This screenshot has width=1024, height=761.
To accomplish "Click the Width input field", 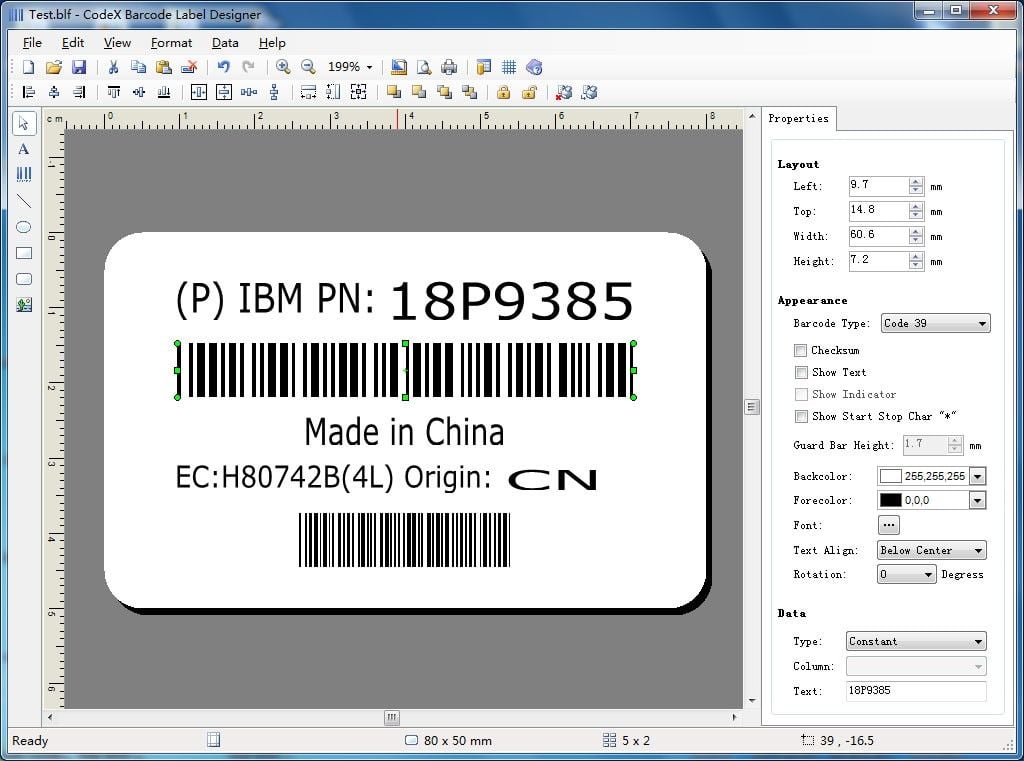I will (x=878, y=235).
